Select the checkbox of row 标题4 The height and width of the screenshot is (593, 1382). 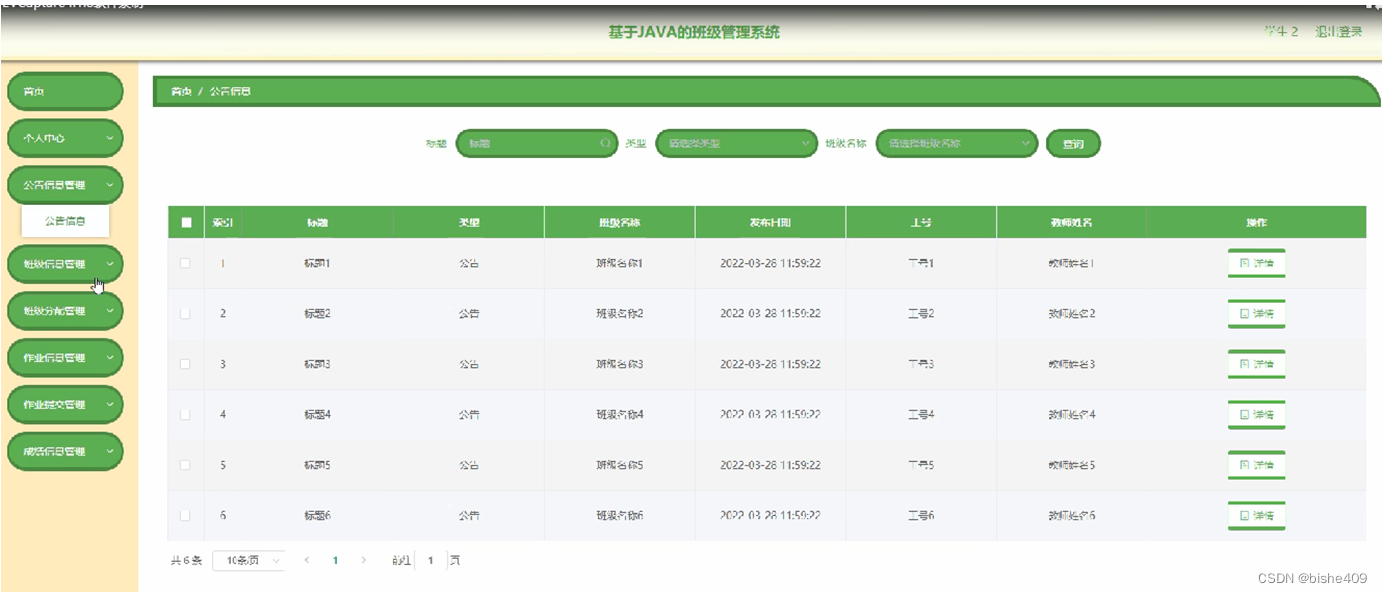coord(185,414)
